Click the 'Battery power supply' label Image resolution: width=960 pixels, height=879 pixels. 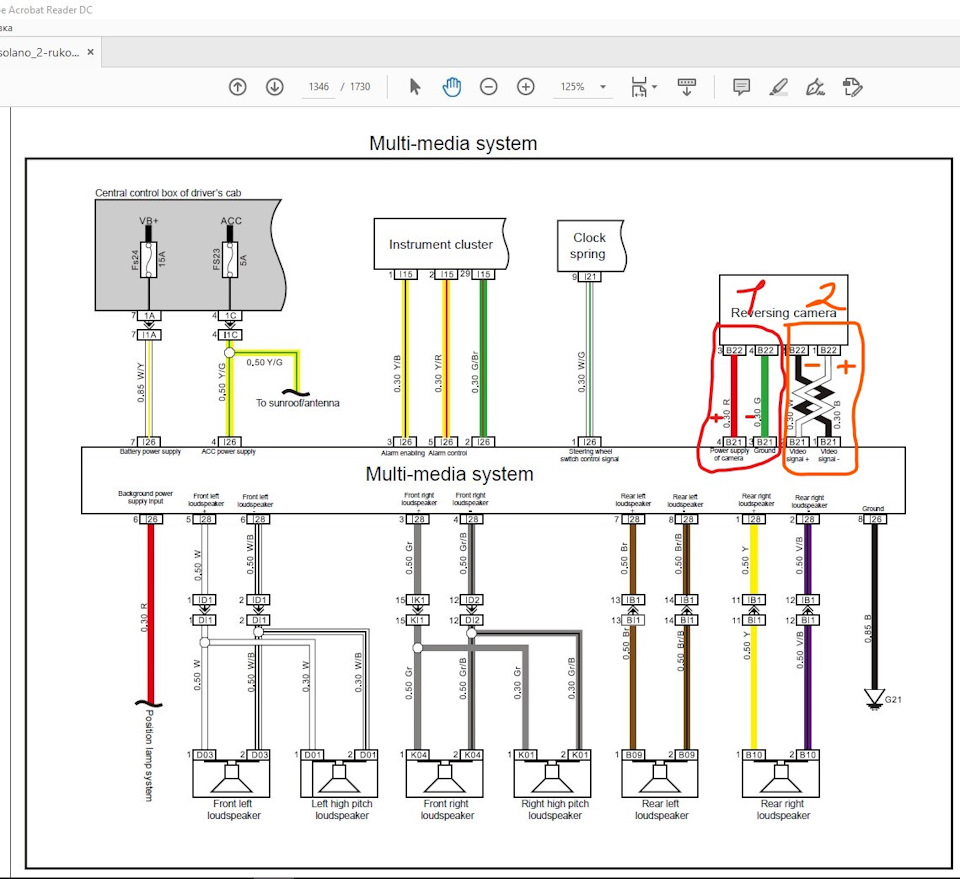151,452
